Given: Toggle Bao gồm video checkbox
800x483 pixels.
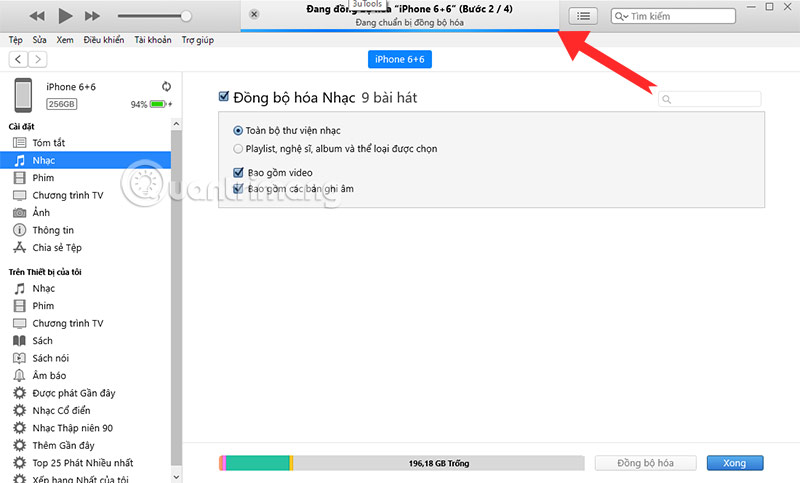Looking at the screenshot, I should [x=238, y=172].
